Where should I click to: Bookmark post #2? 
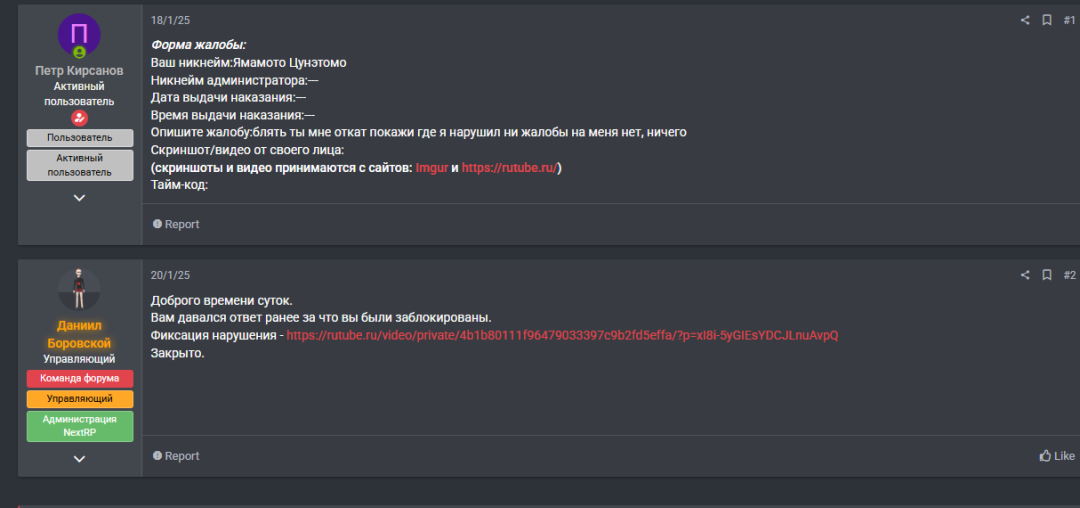1047,275
